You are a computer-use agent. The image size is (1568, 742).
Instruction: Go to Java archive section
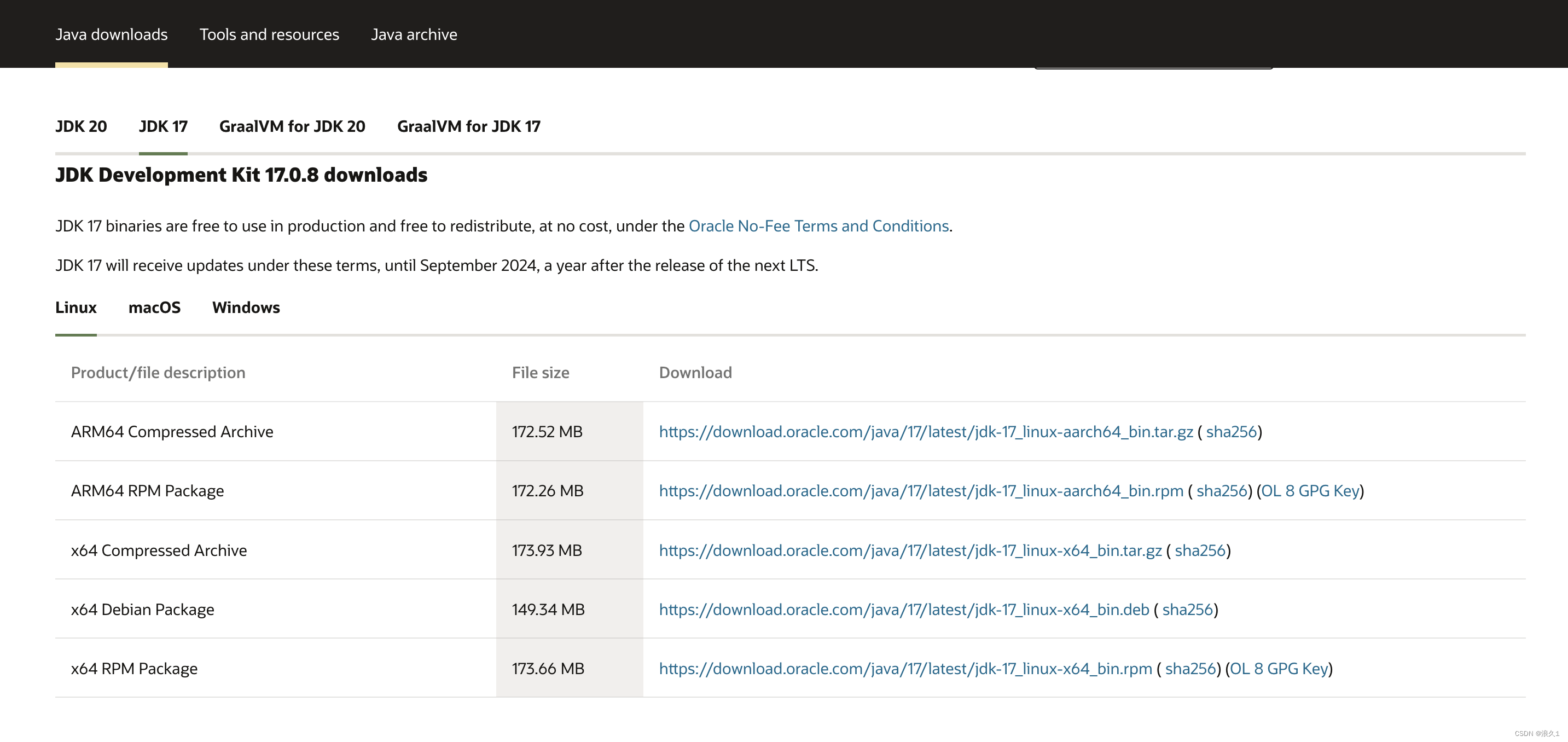point(414,34)
